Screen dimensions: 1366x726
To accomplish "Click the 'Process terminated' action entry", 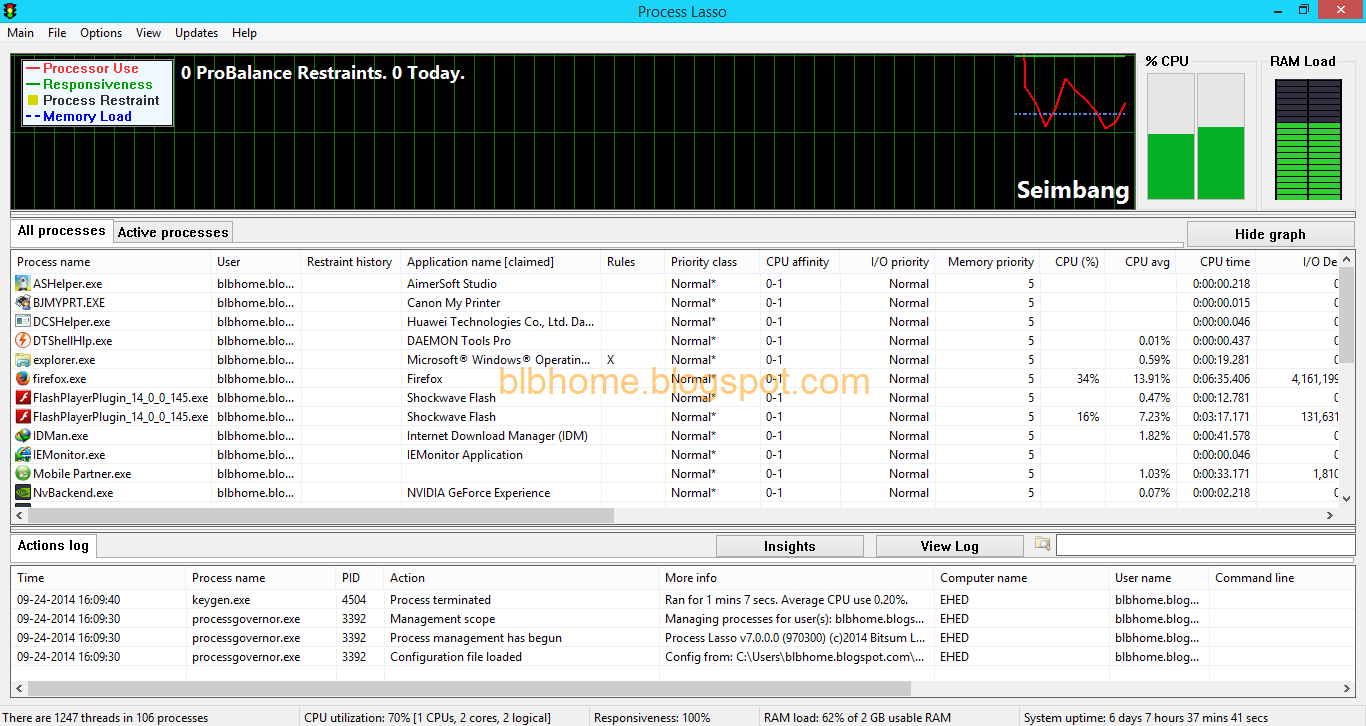I will (440, 600).
